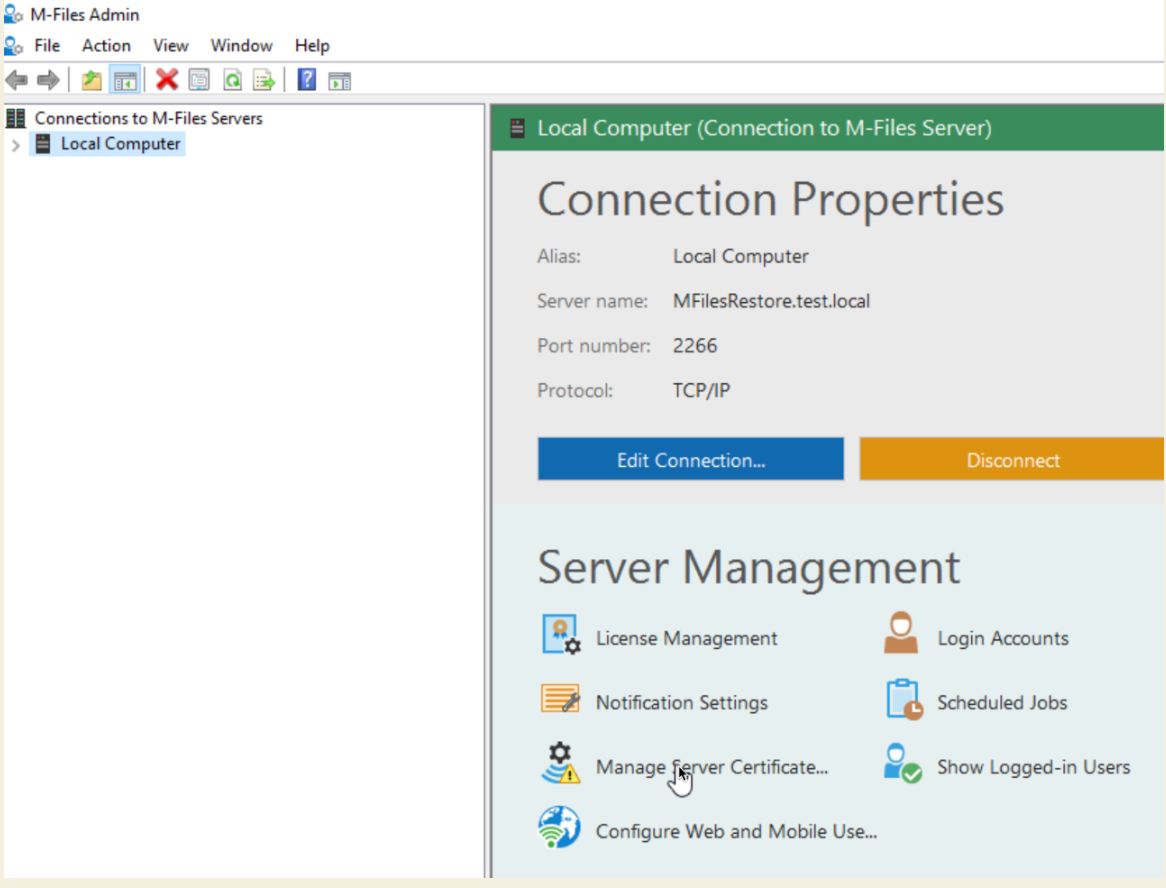Open the Properties toolbar icon
Image resolution: width=1166 pixels, height=888 pixels.
point(199,80)
